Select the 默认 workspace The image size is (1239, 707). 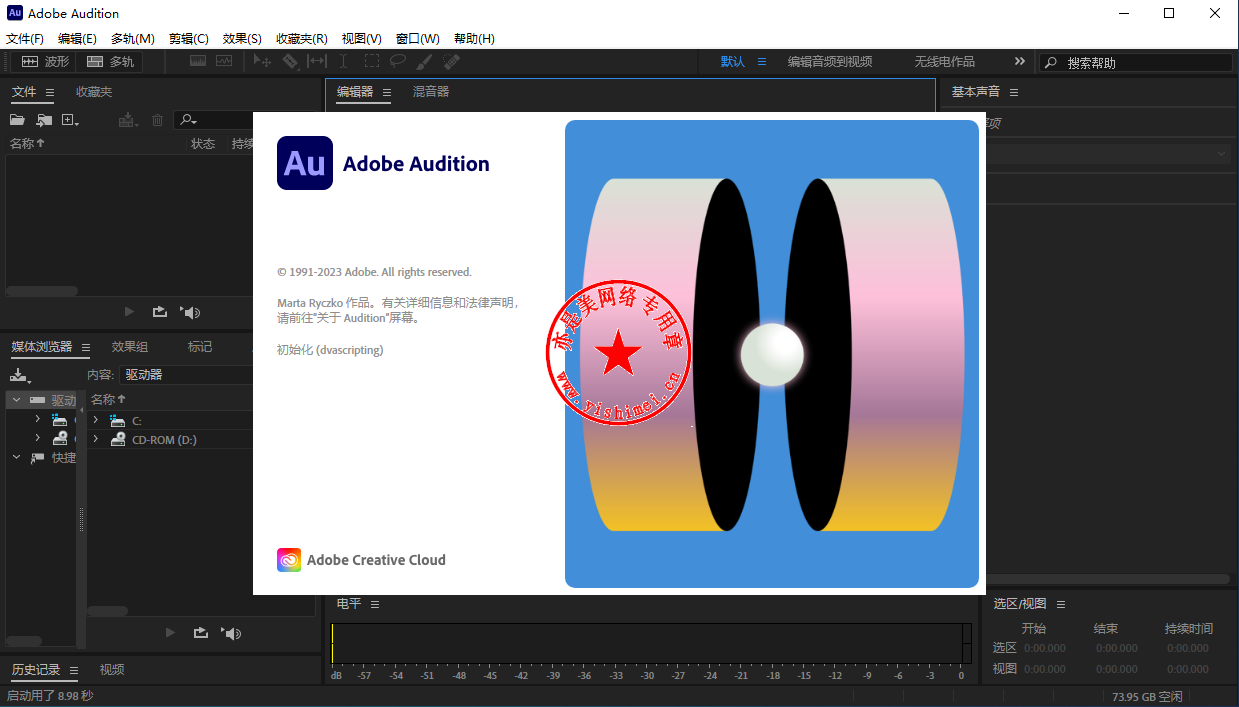click(733, 62)
